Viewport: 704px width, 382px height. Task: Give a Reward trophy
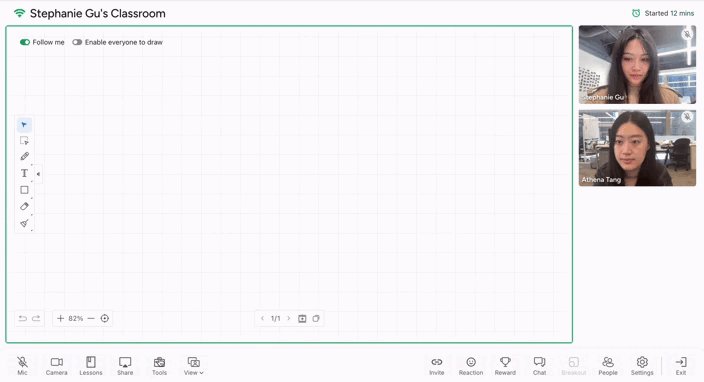(505, 365)
